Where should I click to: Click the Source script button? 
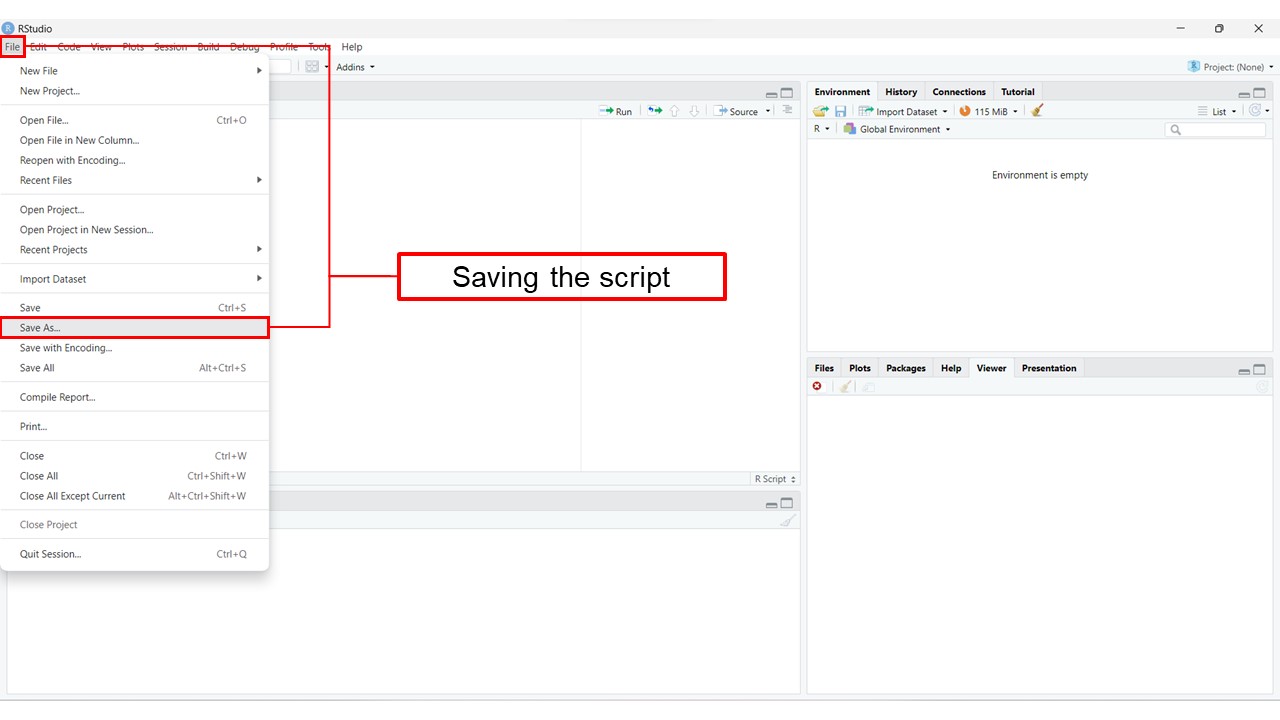(737, 111)
